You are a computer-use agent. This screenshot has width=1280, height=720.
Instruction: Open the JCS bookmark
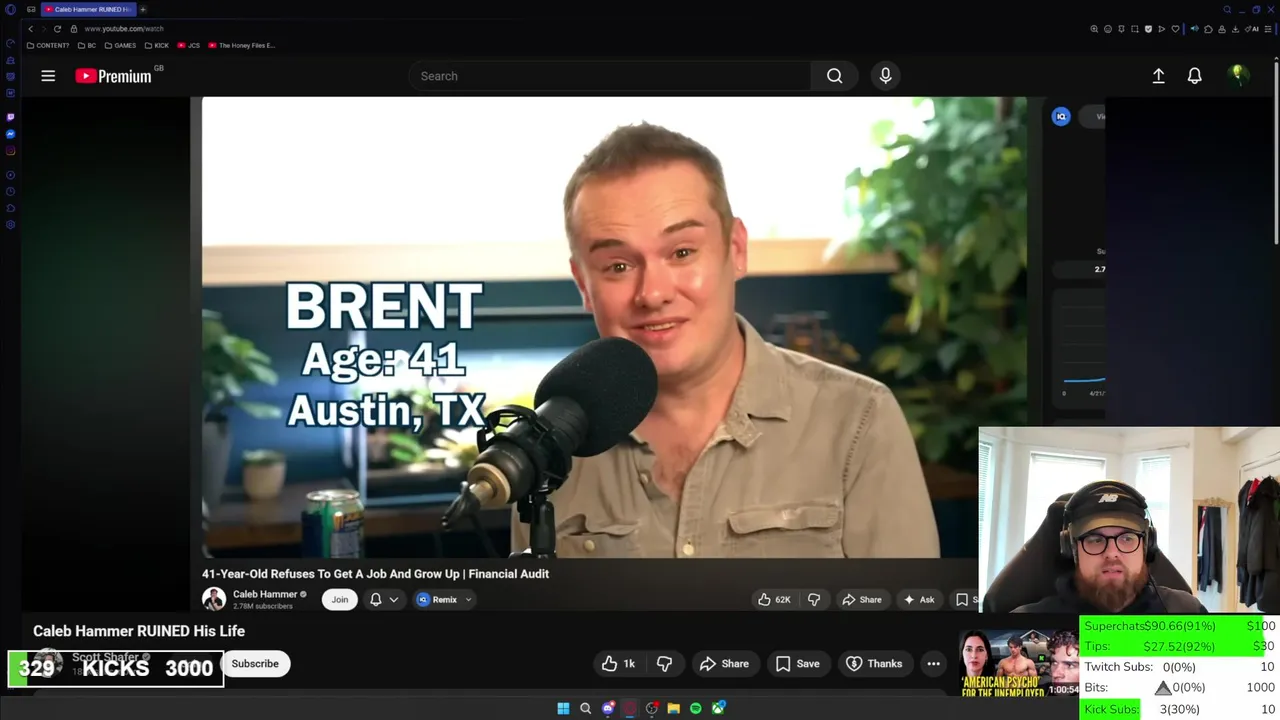tap(189, 45)
